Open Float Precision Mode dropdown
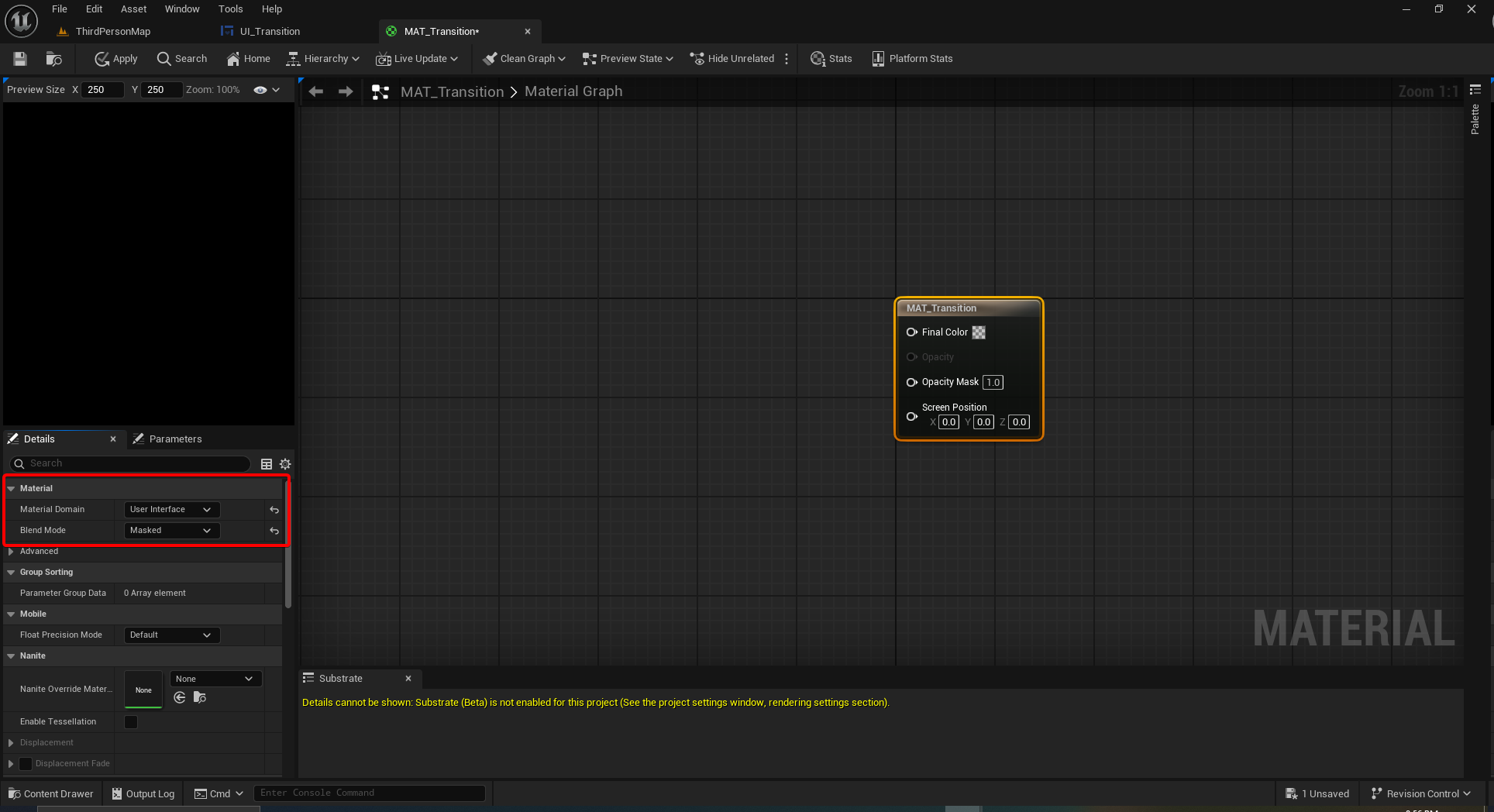Screen dimensions: 1494x812 (x=172, y=635)
